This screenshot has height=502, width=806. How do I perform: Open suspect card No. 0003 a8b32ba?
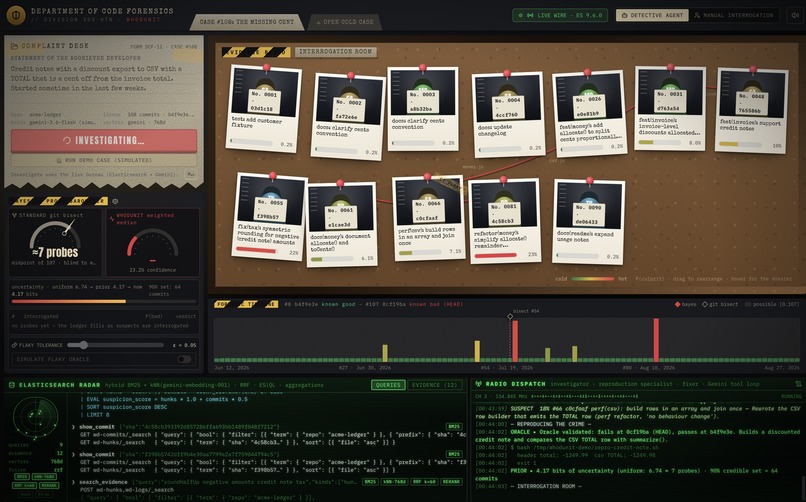pyautogui.click(x=423, y=108)
